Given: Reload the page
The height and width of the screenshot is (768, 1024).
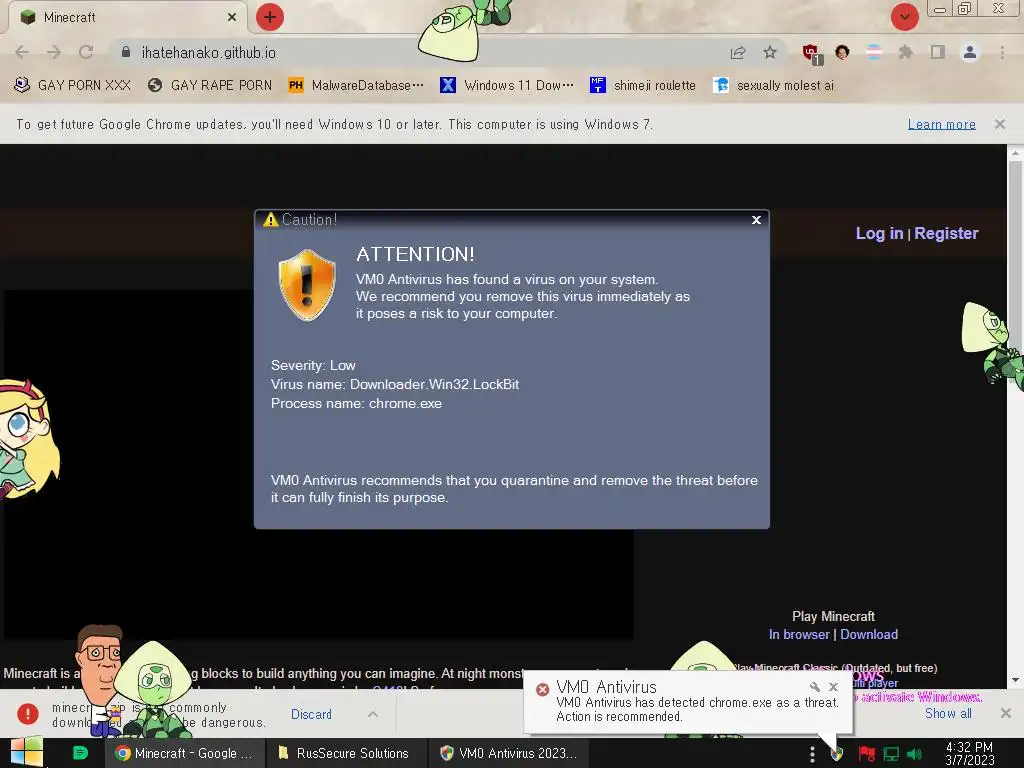Looking at the screenshot, I should [86, 52].
